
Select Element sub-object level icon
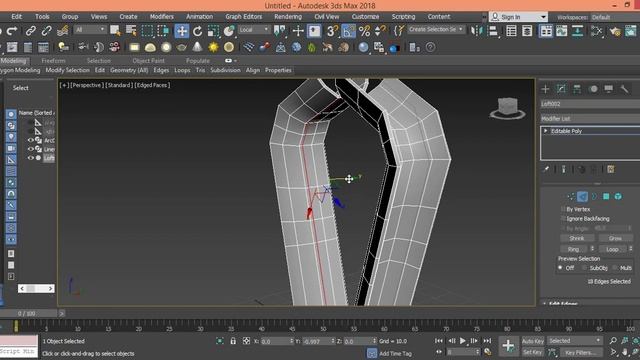click(618, 197)
